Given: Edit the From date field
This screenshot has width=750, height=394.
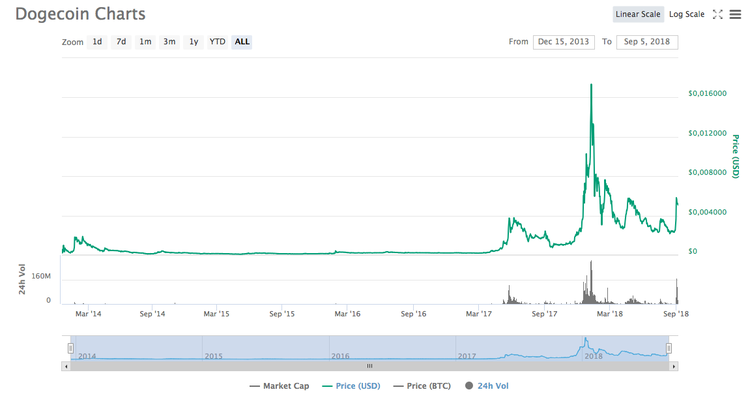Looking at the screenshot, I should [563, 42].
